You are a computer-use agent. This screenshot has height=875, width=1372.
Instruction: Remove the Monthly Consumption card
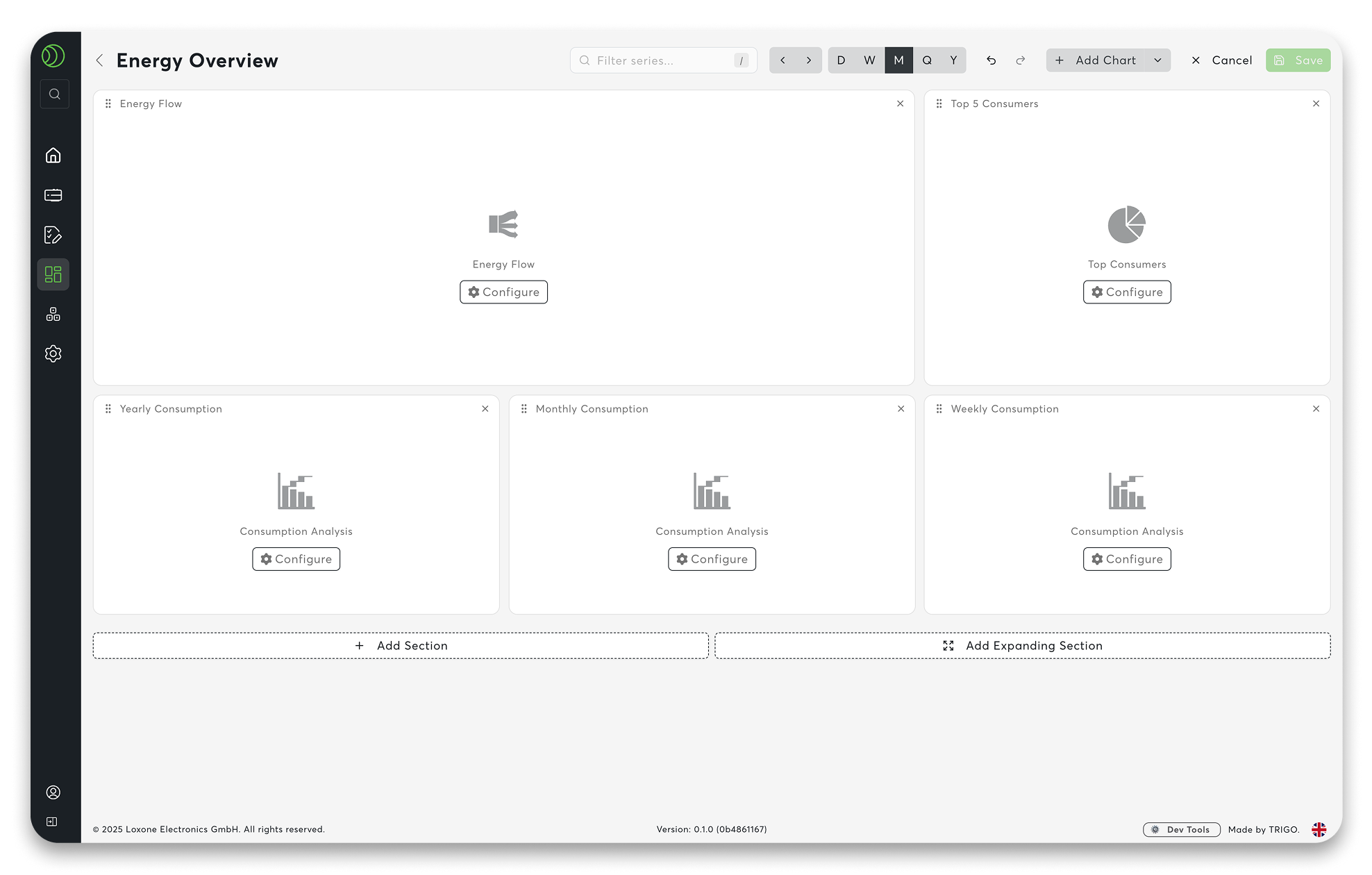click(901, 409)
